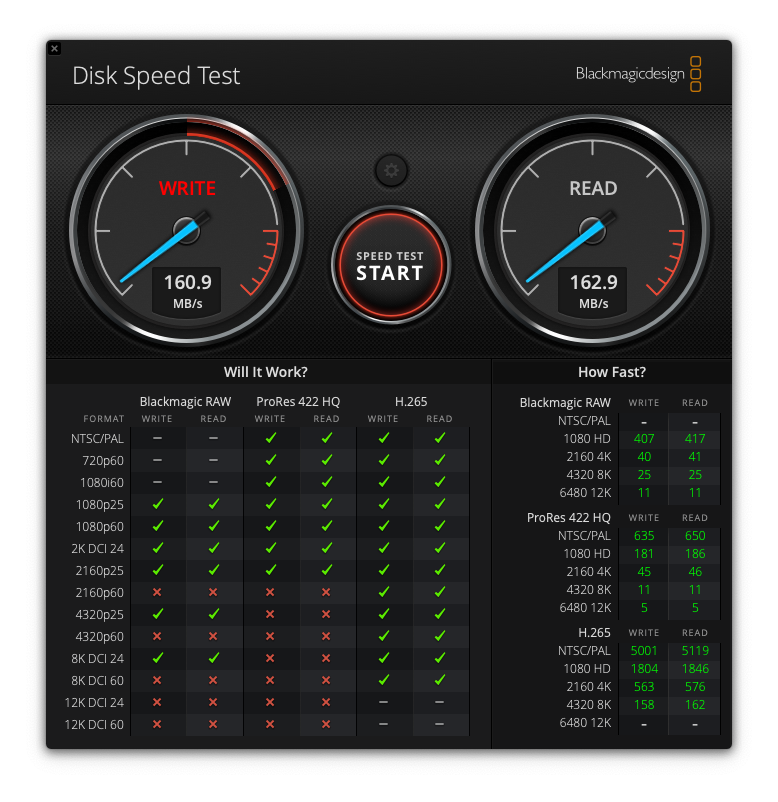Click ProRes 422 HQ read cross for 2160p60
The image size is (778, 802).
point(326,592)
